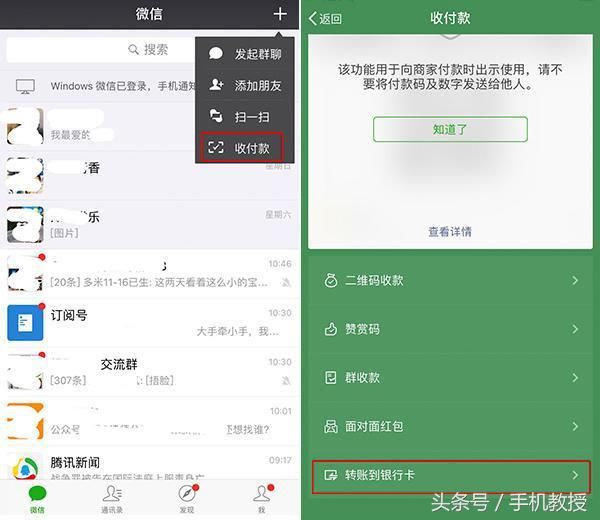
Task: Expand the 二维码收款 chevron arrow
Action: [575, 280]
